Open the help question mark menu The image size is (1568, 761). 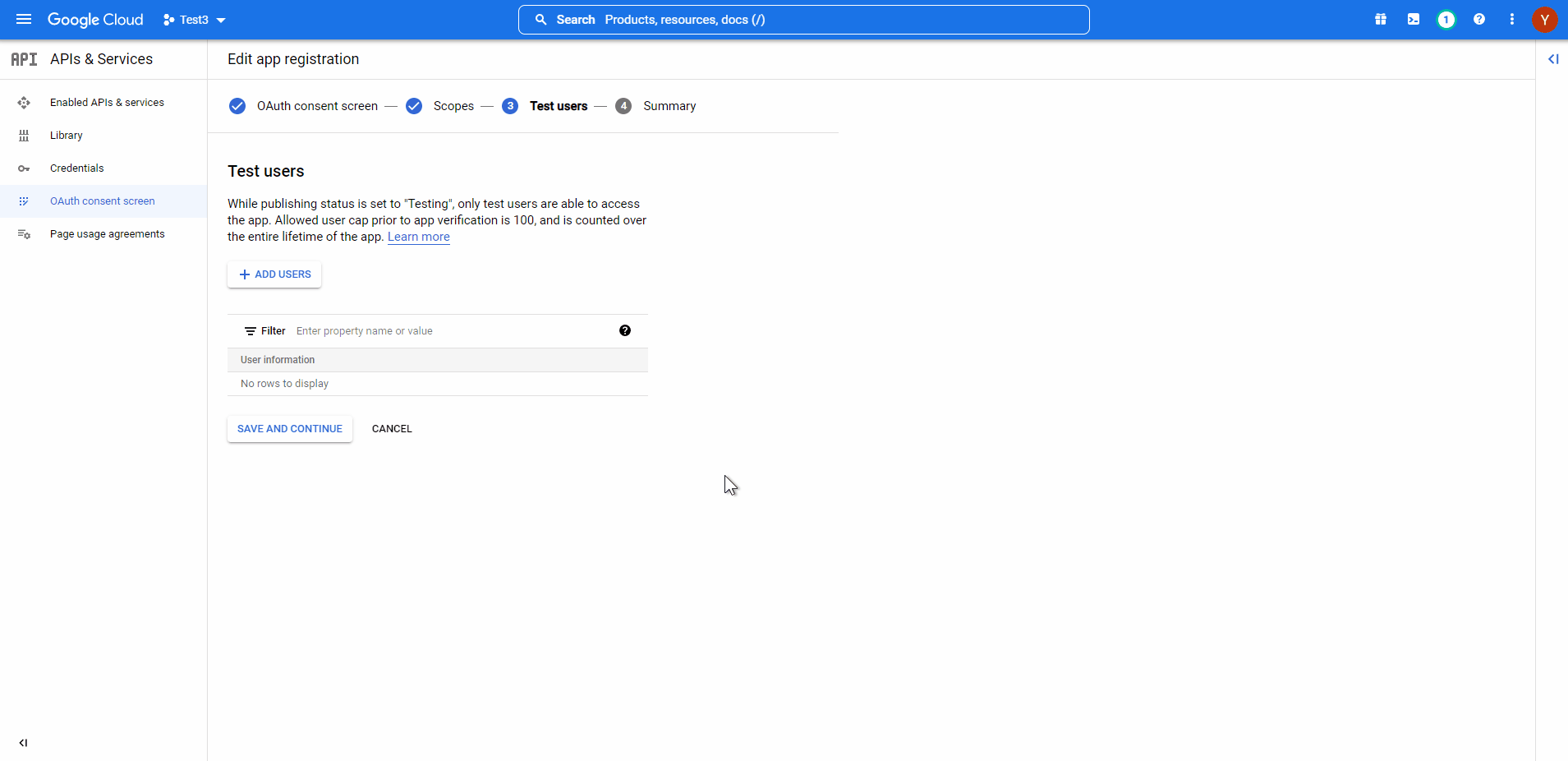point(1479,20)
